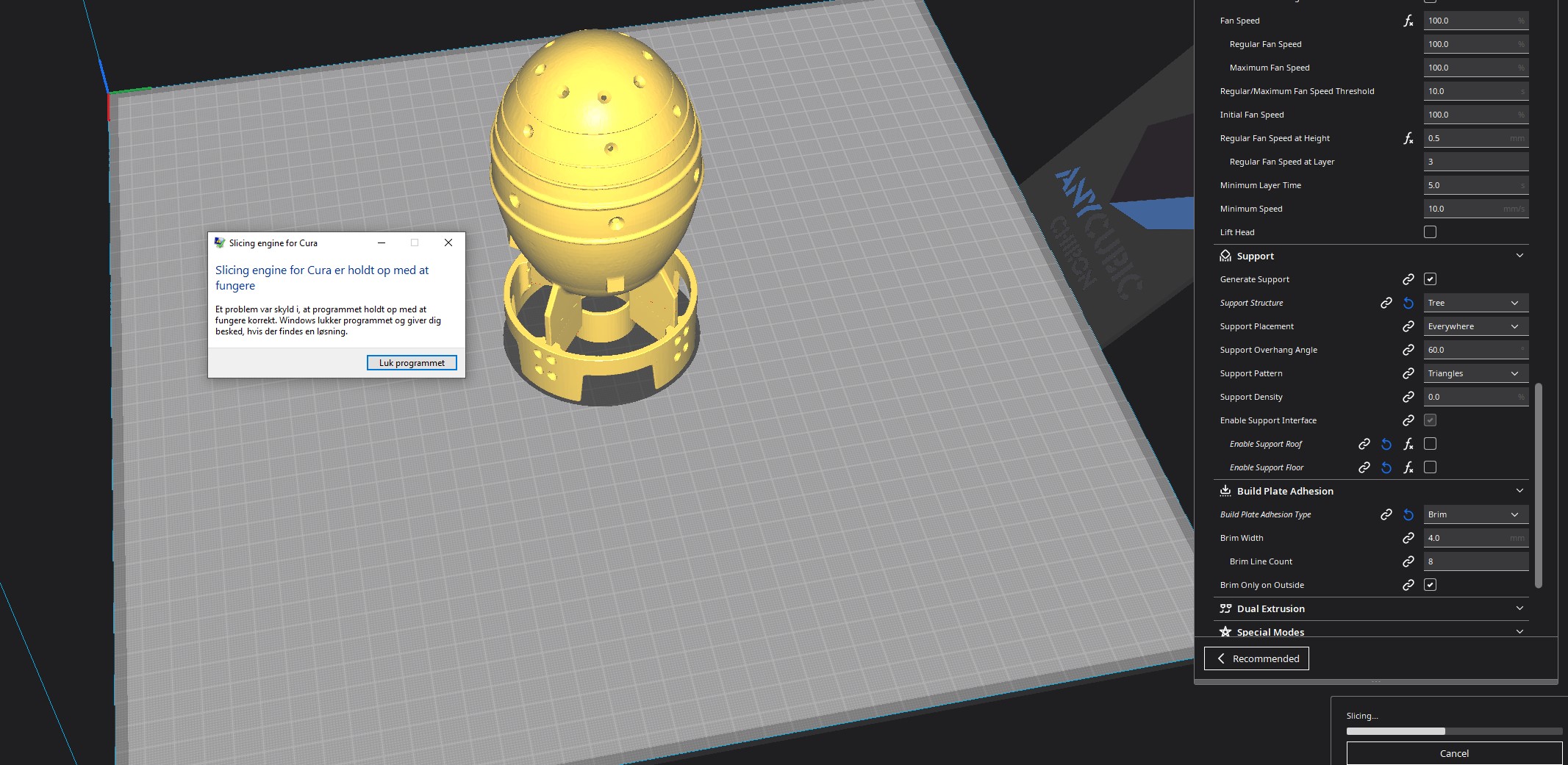Viewport: 1568px width, 765px height.
Task: Collapse the Support settings section
Action: [1519, 256]
